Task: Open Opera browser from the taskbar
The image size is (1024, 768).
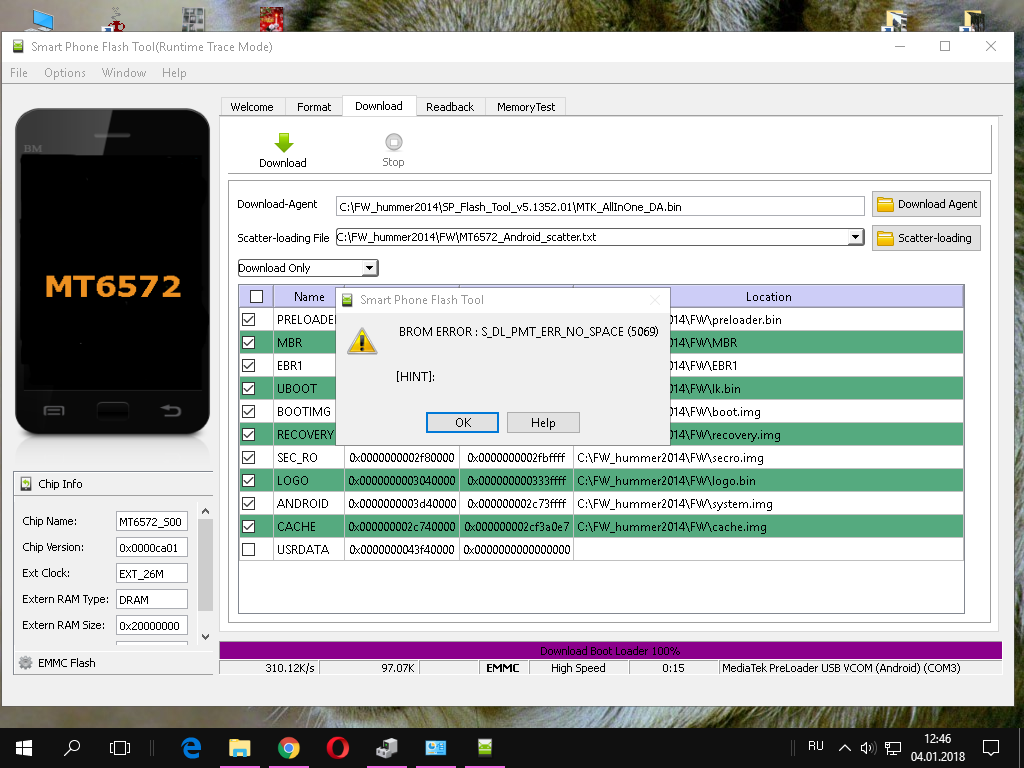Action: (x=337, y=747)
